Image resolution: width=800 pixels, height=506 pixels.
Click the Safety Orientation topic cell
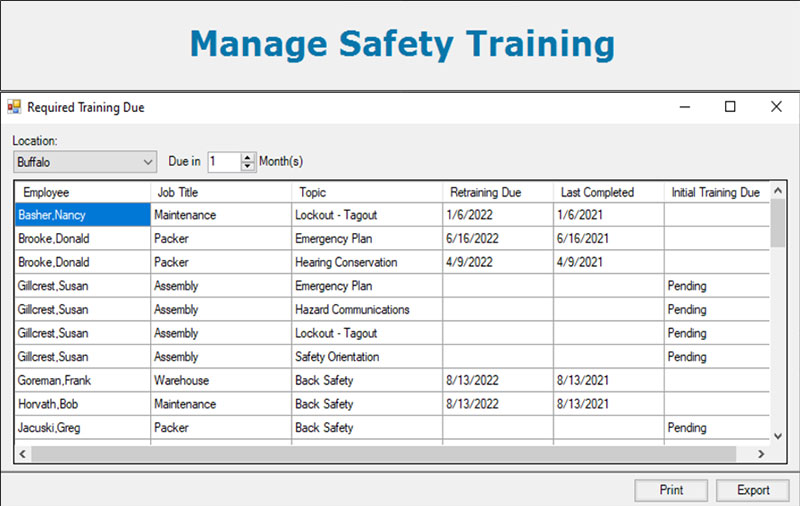coord(367,357)
